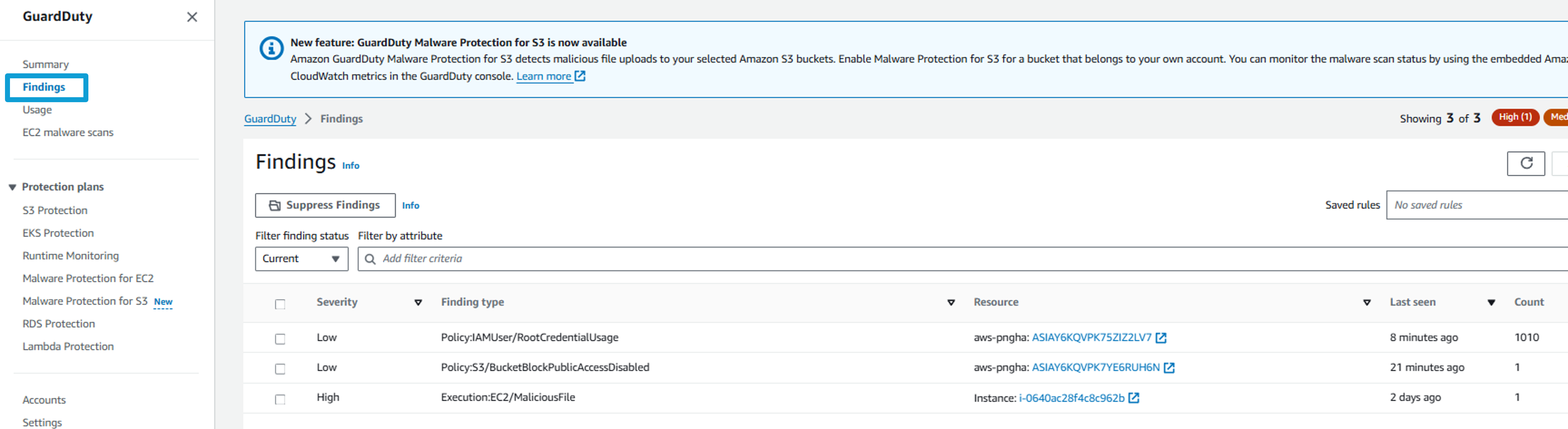Screen dimensions: 1568x429
Task: Check the Execution:EC2/MaliciousFile finding row
Action: pyautogui.click(x=280, y=399)
